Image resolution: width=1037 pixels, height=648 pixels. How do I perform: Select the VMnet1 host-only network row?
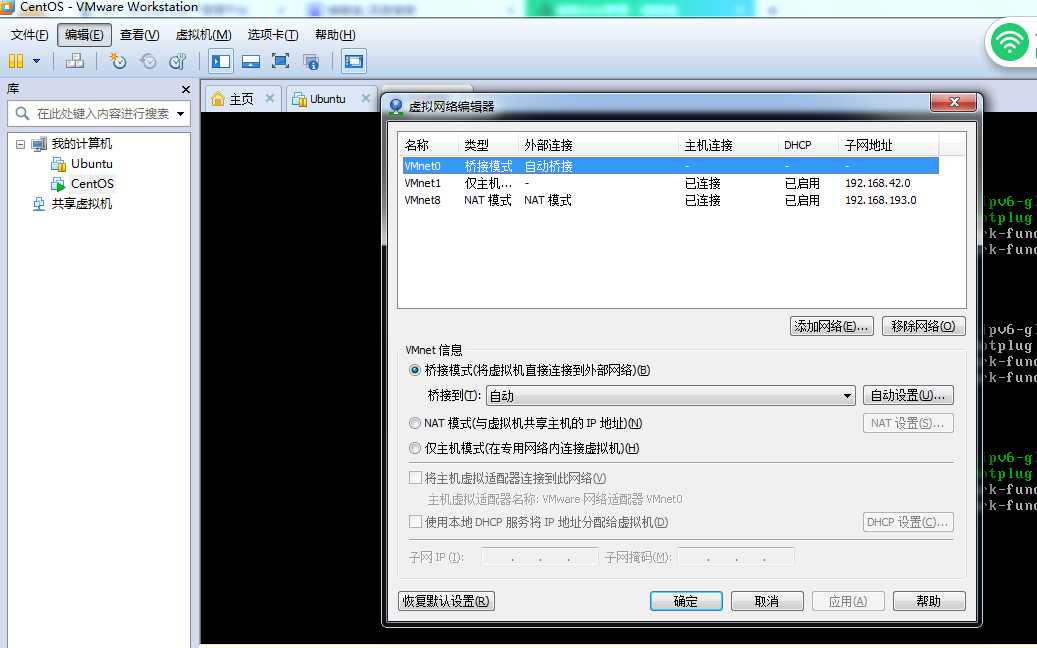click(x=671, y=183)
